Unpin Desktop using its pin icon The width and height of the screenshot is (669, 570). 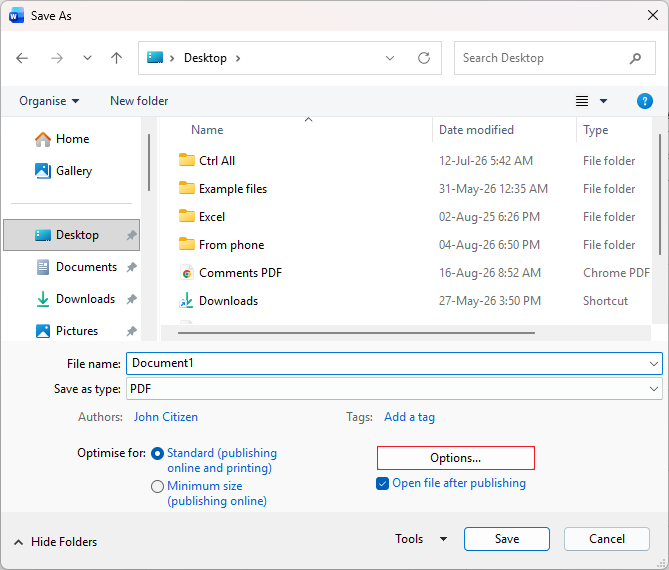click(x=131, y=235)
